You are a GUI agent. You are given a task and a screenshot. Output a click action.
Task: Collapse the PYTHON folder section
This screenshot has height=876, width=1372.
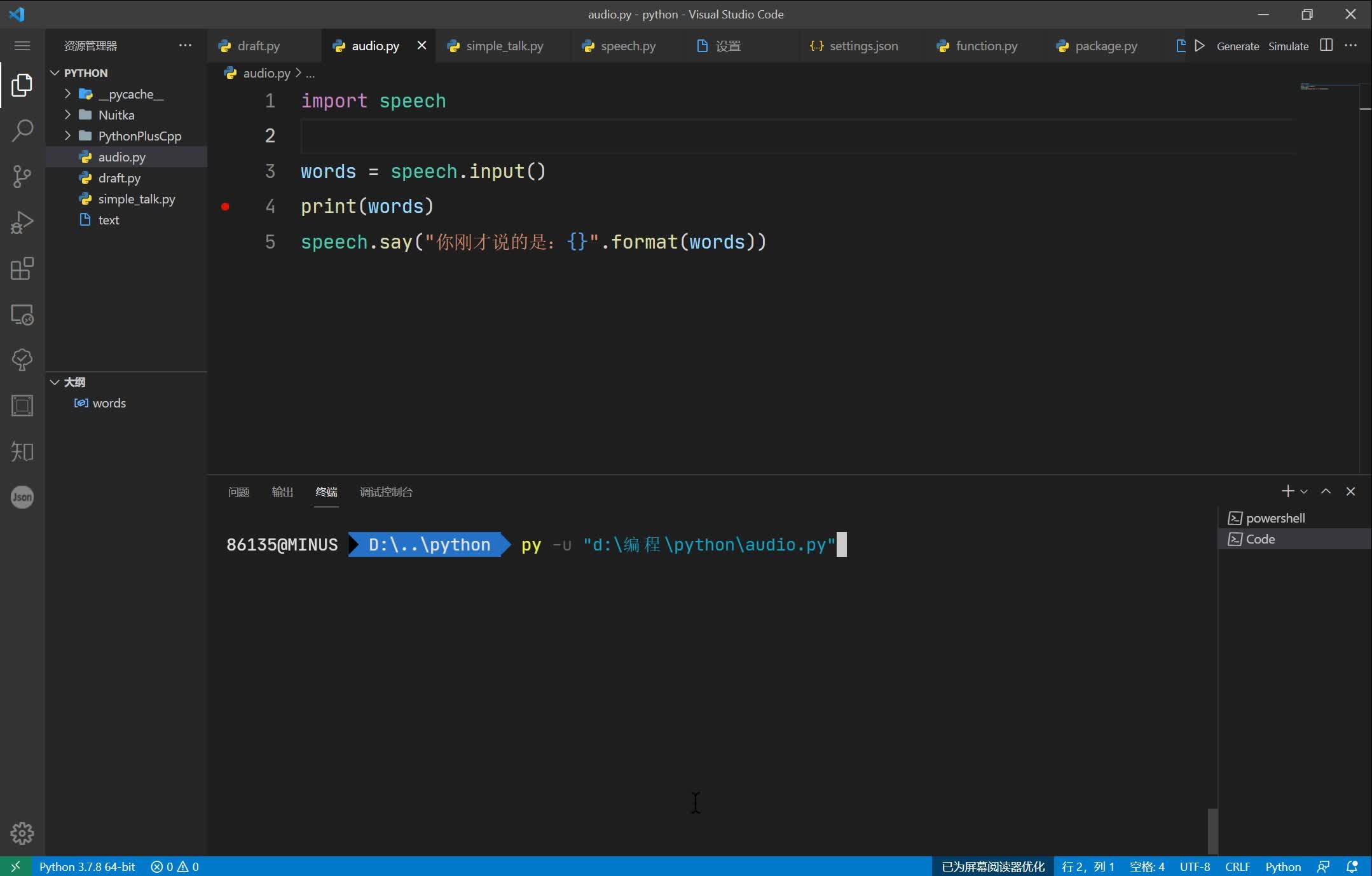pos(54,72)
